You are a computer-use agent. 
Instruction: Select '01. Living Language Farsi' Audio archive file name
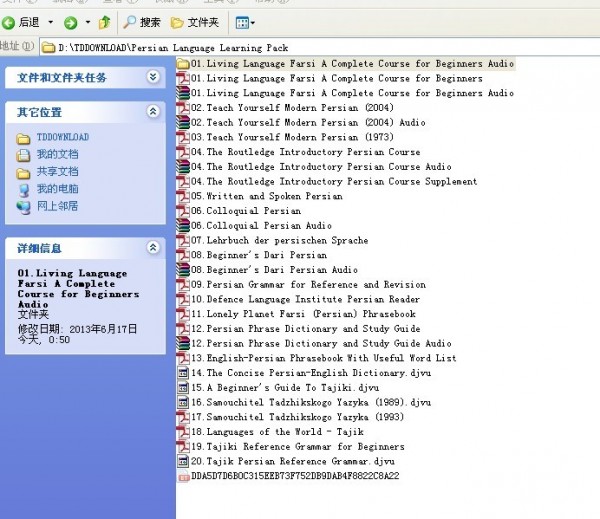coord(352,93)
